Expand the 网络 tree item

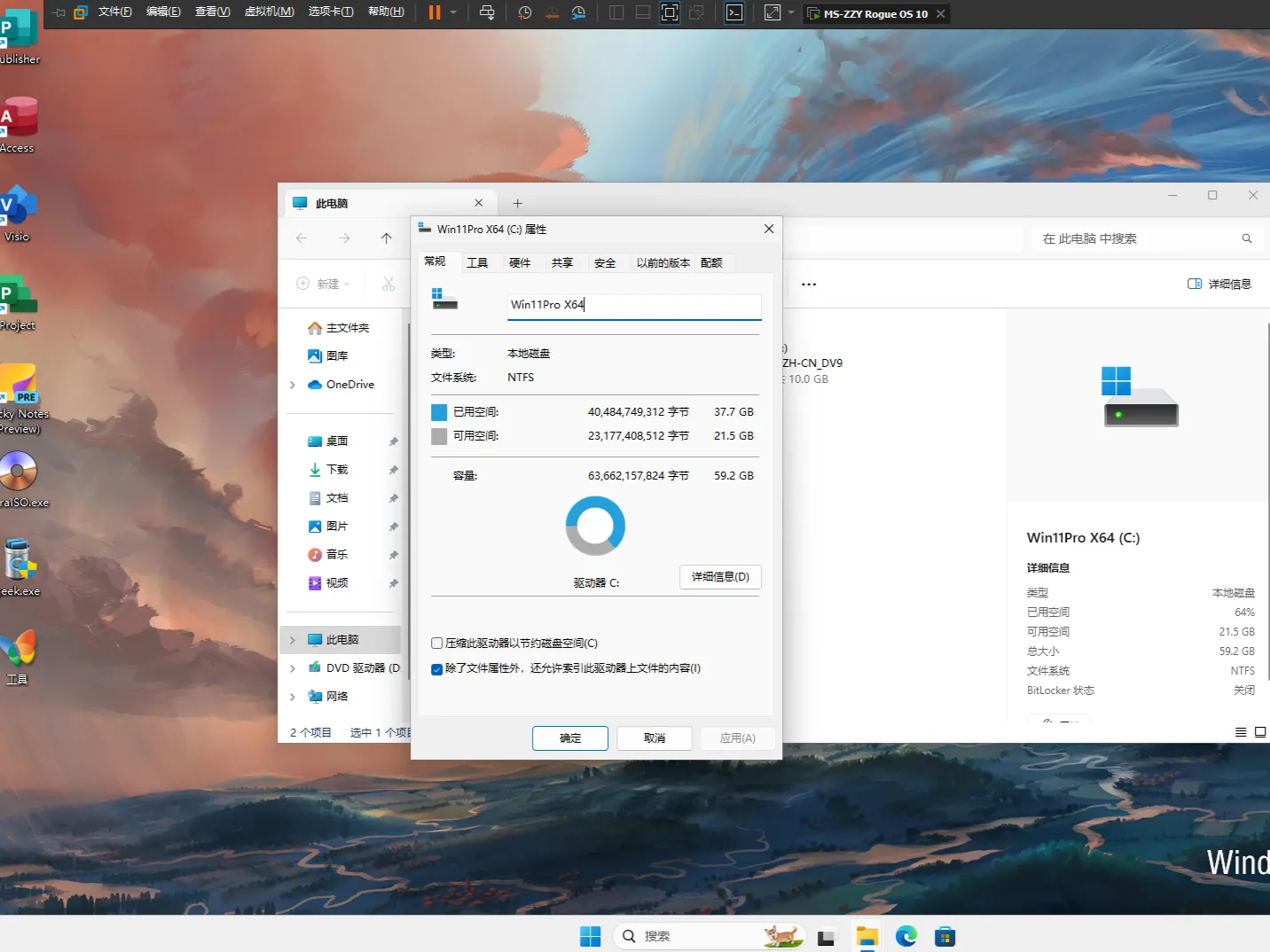point(293,696)
